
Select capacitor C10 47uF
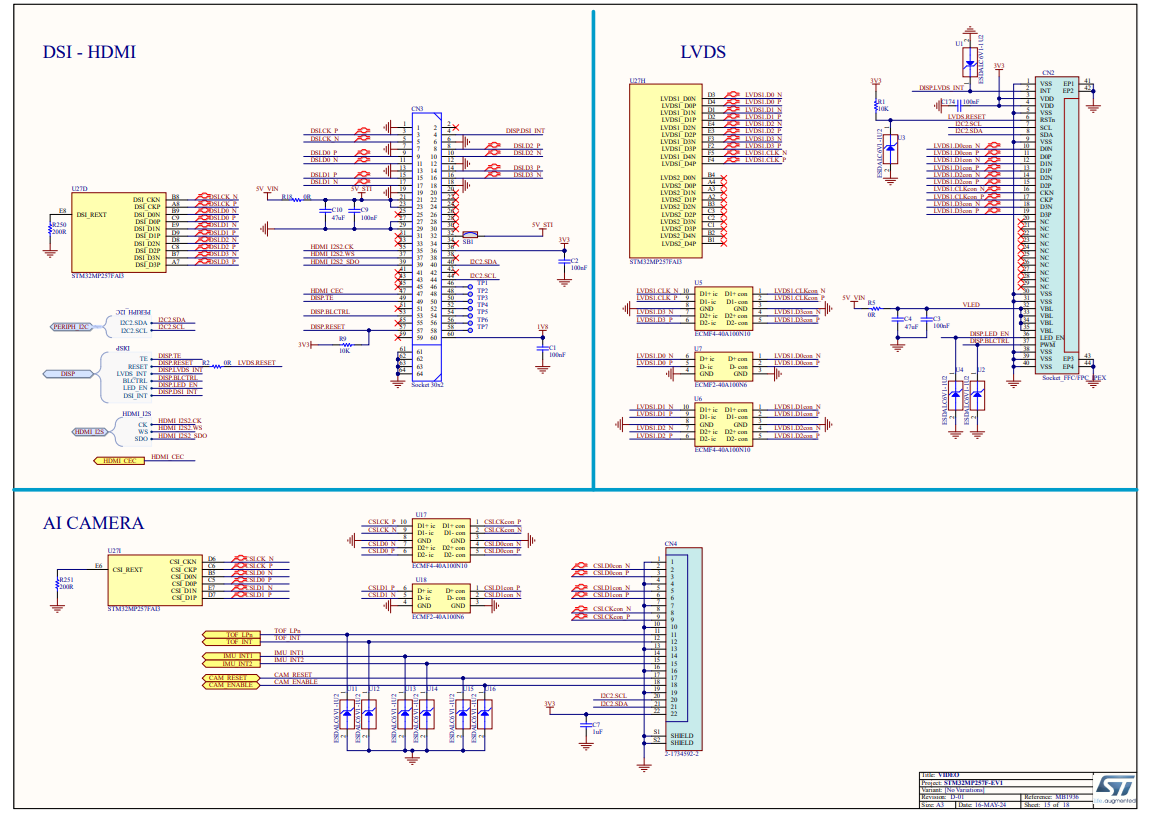tap(326, 211)
